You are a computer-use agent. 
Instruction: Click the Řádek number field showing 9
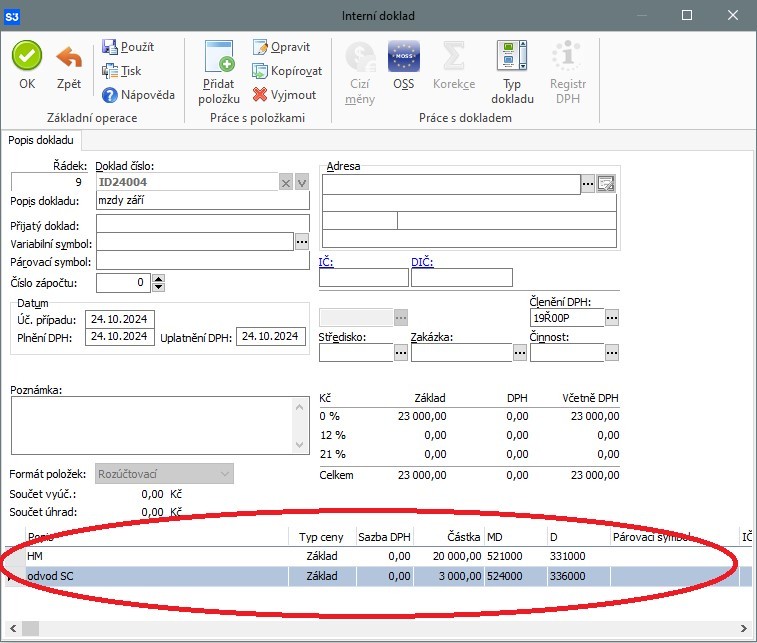pos(48,182)
